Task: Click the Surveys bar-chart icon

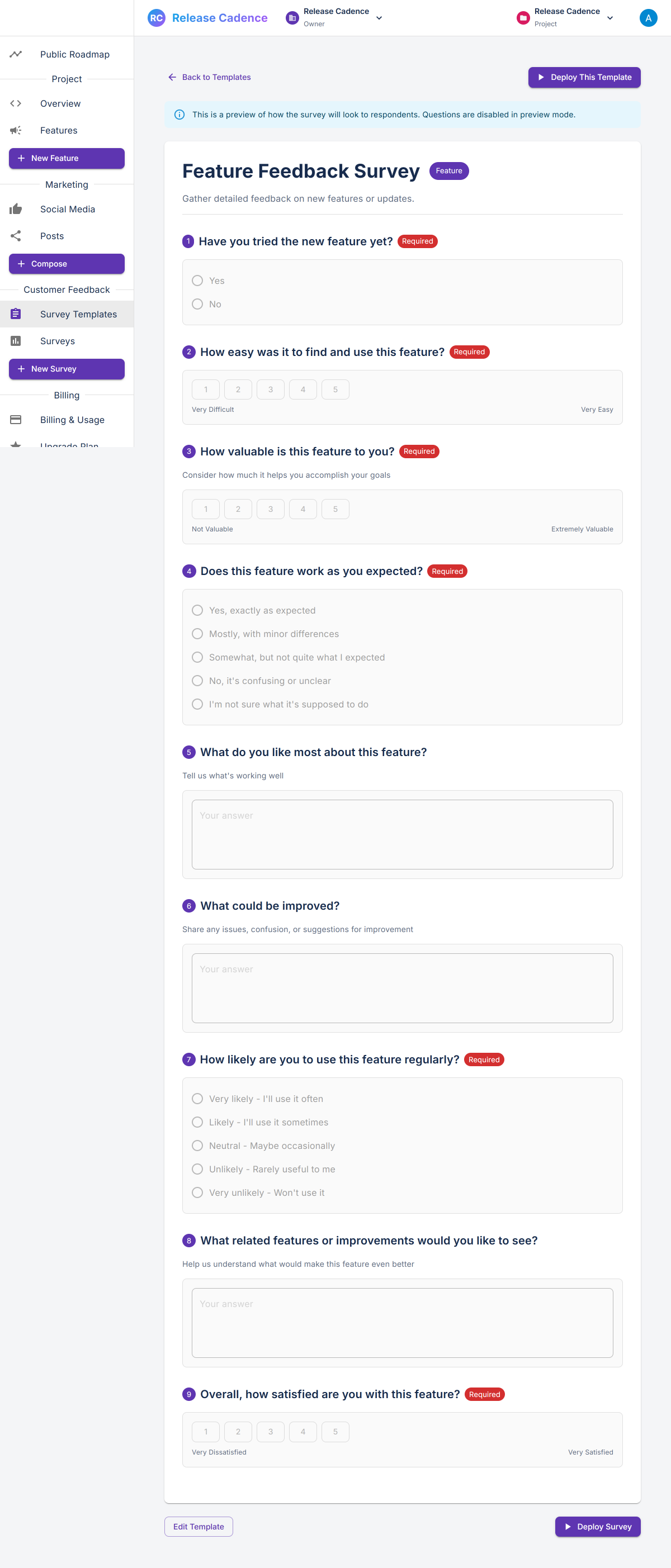Action: click(x=16, y=341)
